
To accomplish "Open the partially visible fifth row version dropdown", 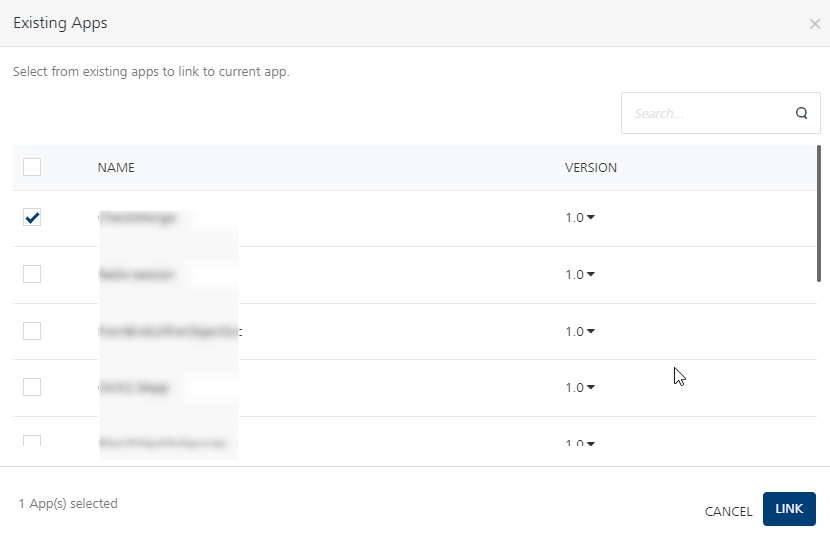I will pyautogui.click(x=581, y=443).
